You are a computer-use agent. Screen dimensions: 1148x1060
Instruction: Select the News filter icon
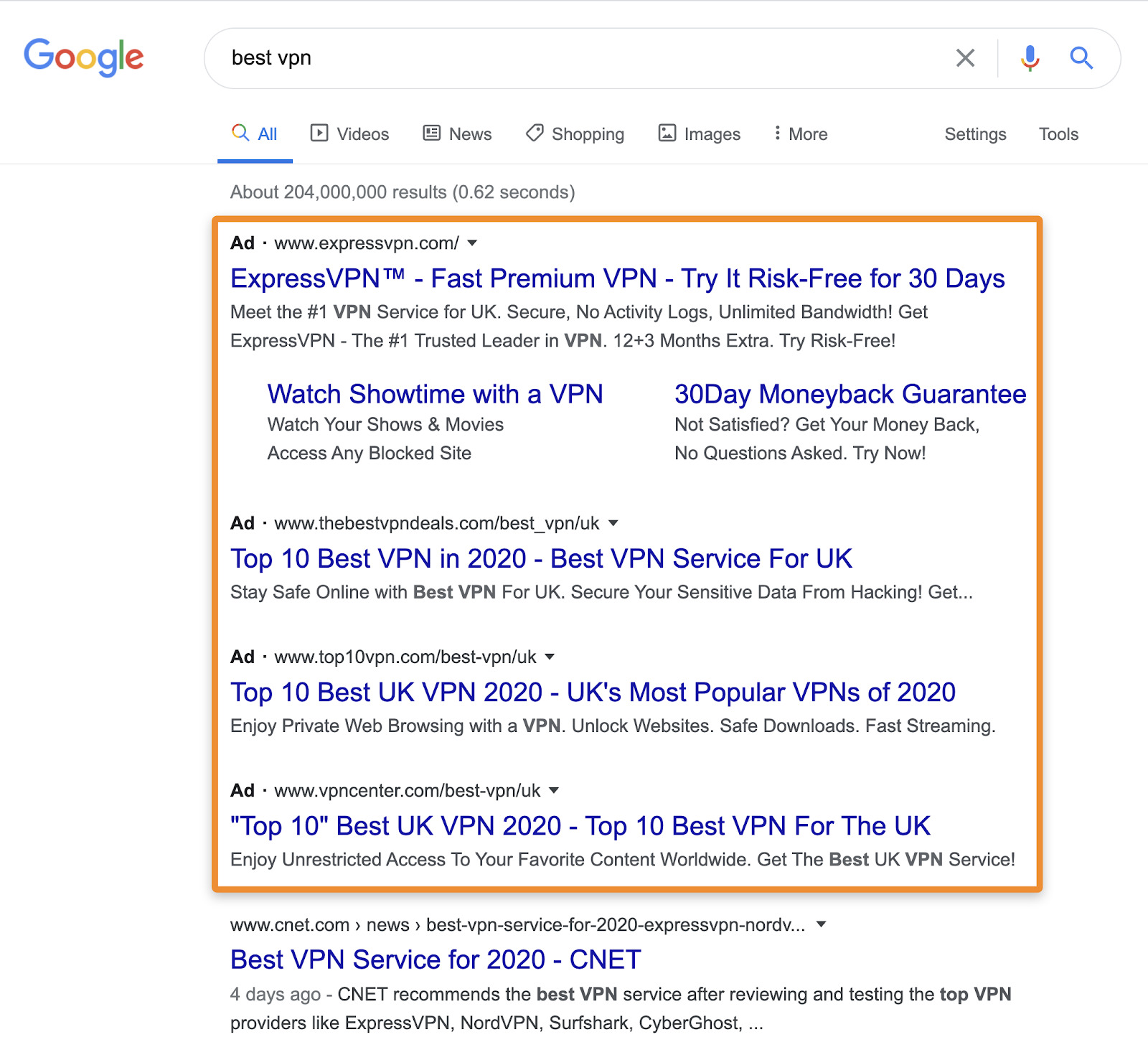(x=430, y=133)
